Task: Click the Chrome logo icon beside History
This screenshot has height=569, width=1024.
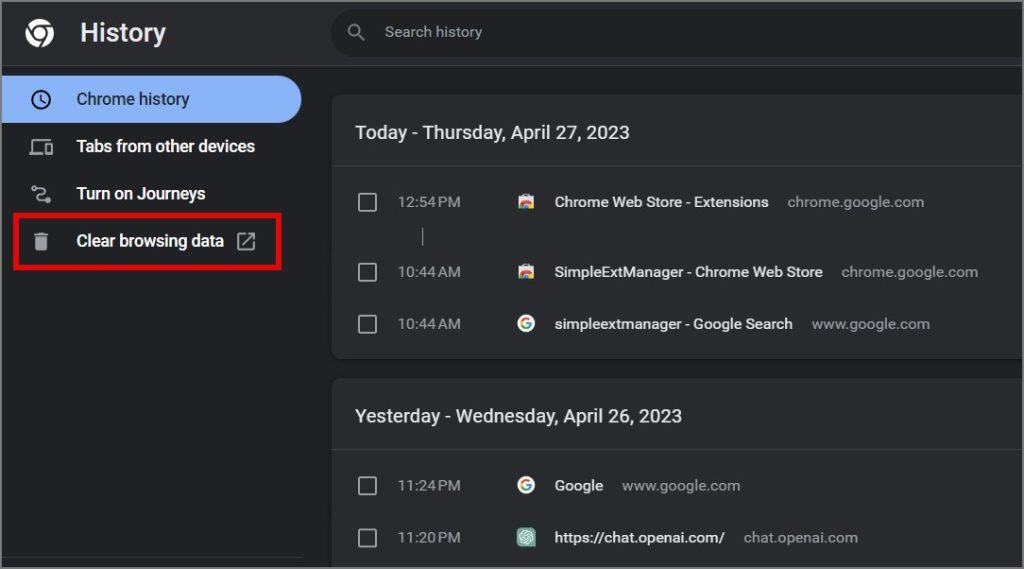Action: [40, 33]
